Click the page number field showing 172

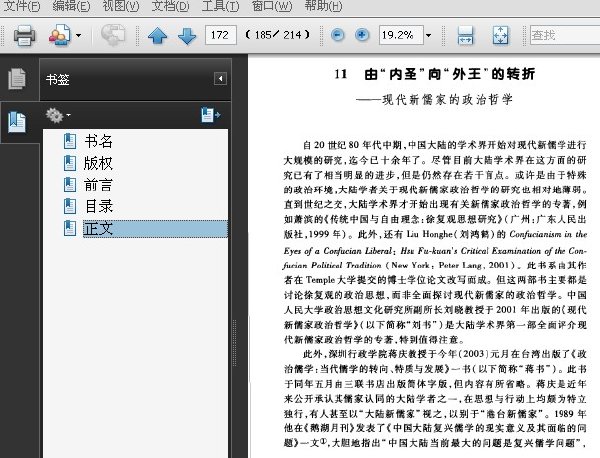[x=221, y=35]
